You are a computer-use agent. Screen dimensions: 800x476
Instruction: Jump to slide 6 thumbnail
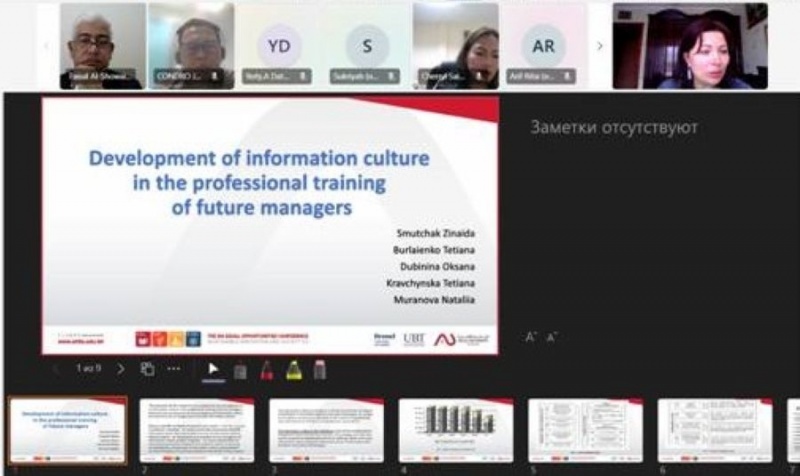(x=714, y=431)
